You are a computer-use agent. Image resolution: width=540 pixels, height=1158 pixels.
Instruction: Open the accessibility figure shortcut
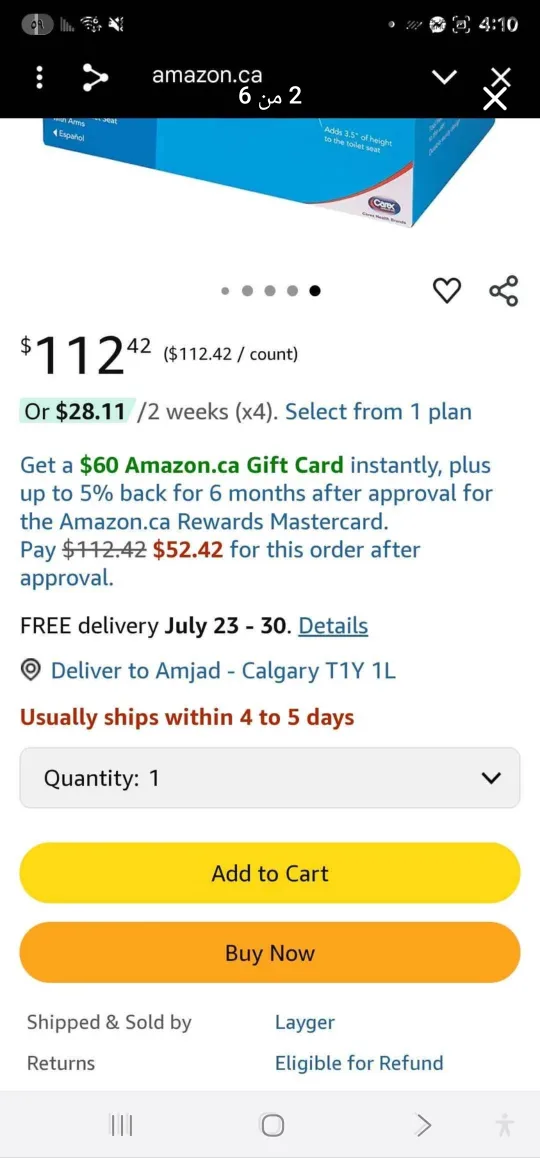pos(505,1125)
